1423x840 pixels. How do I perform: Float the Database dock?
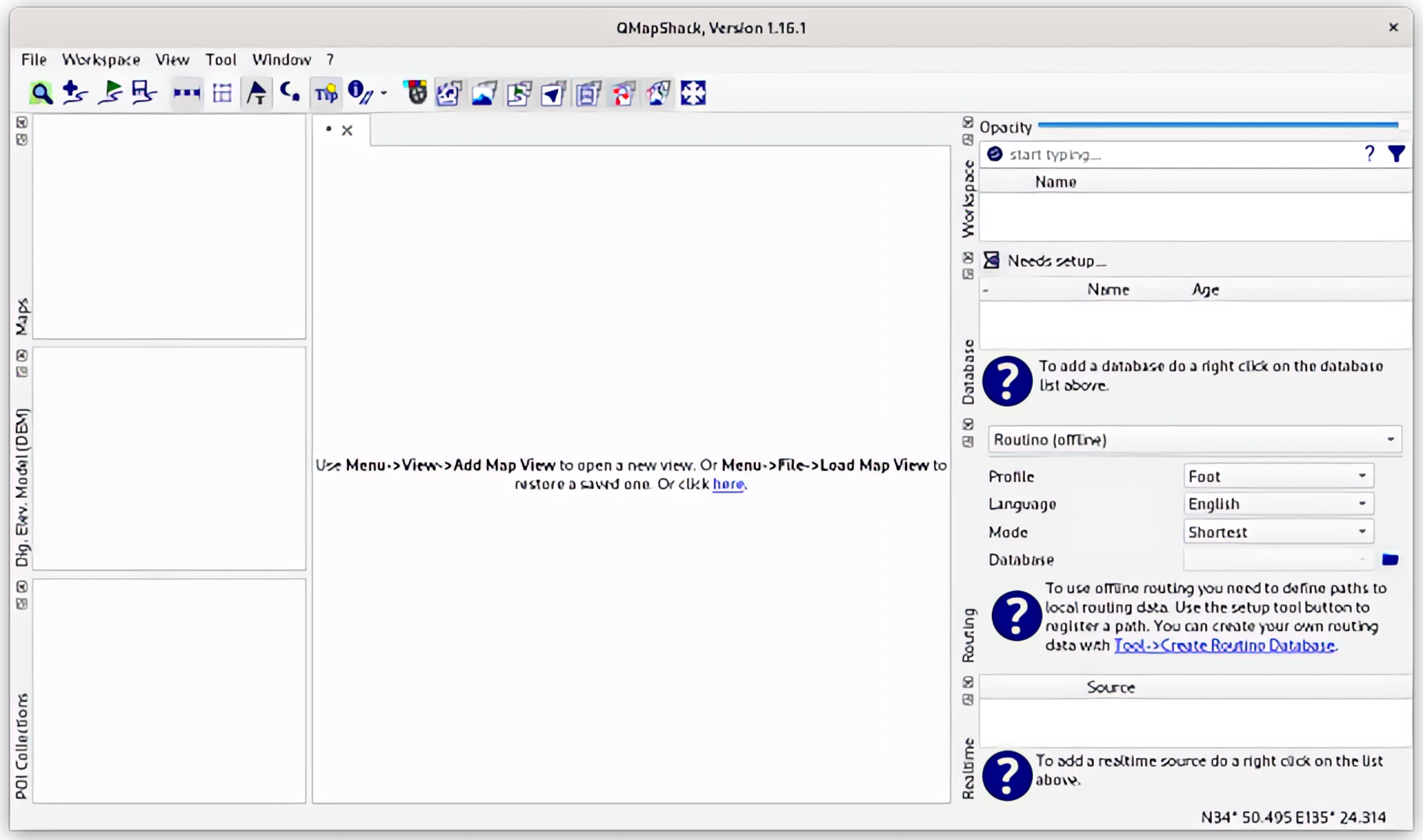pos(968,274)
